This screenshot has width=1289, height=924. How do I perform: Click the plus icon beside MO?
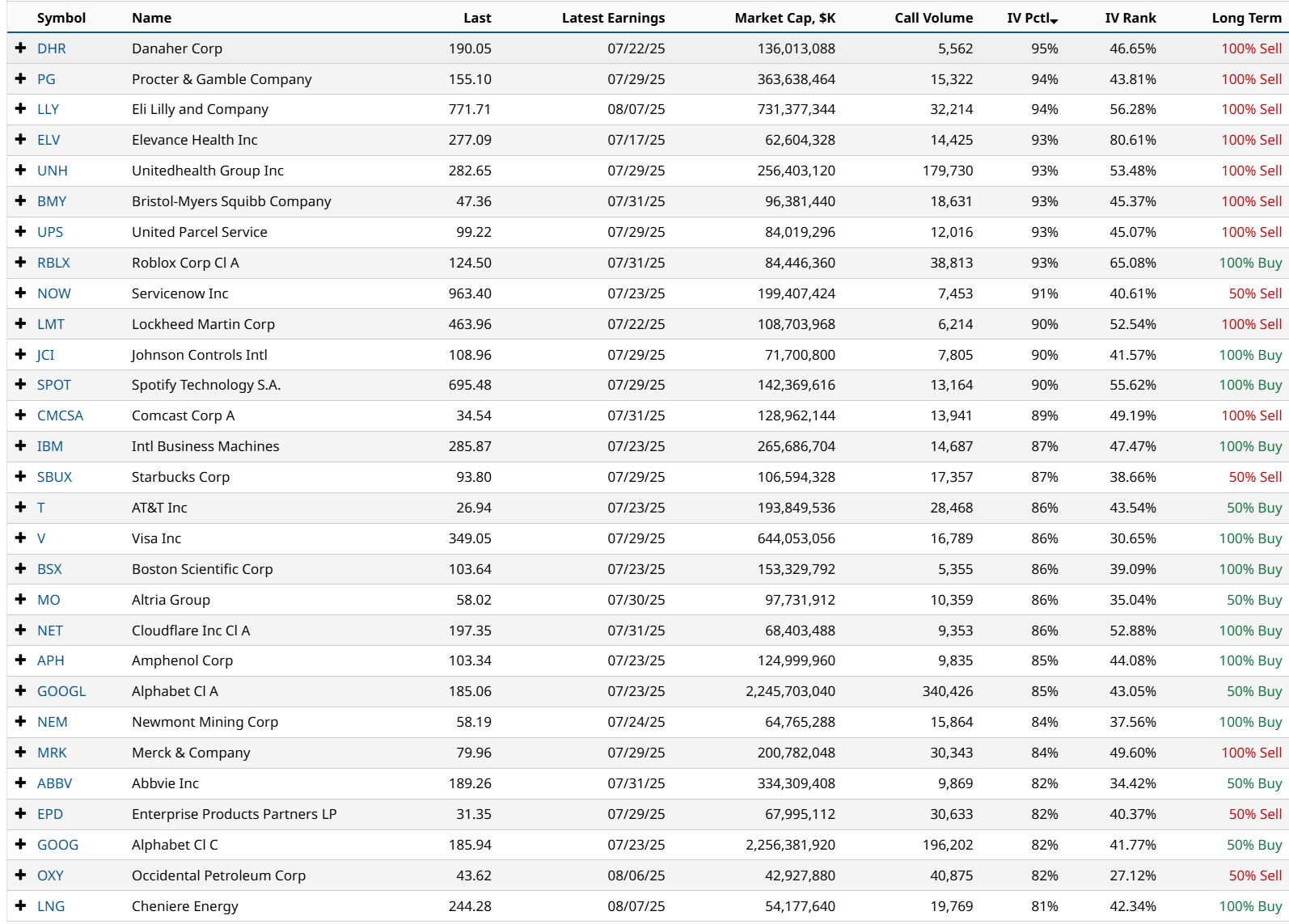tap(21, 600)
